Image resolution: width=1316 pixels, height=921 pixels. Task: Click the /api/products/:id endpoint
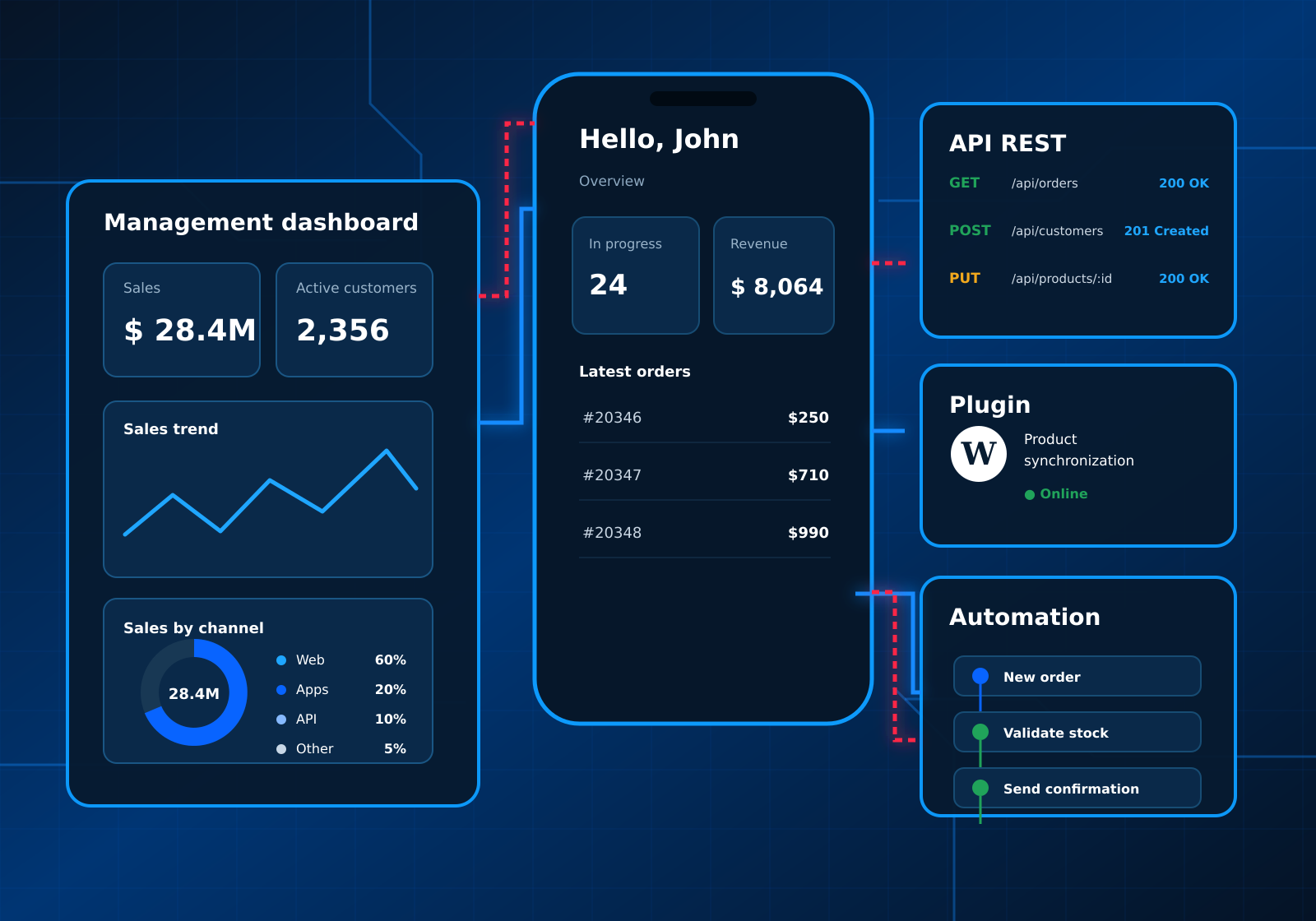tap(1062, 279)
